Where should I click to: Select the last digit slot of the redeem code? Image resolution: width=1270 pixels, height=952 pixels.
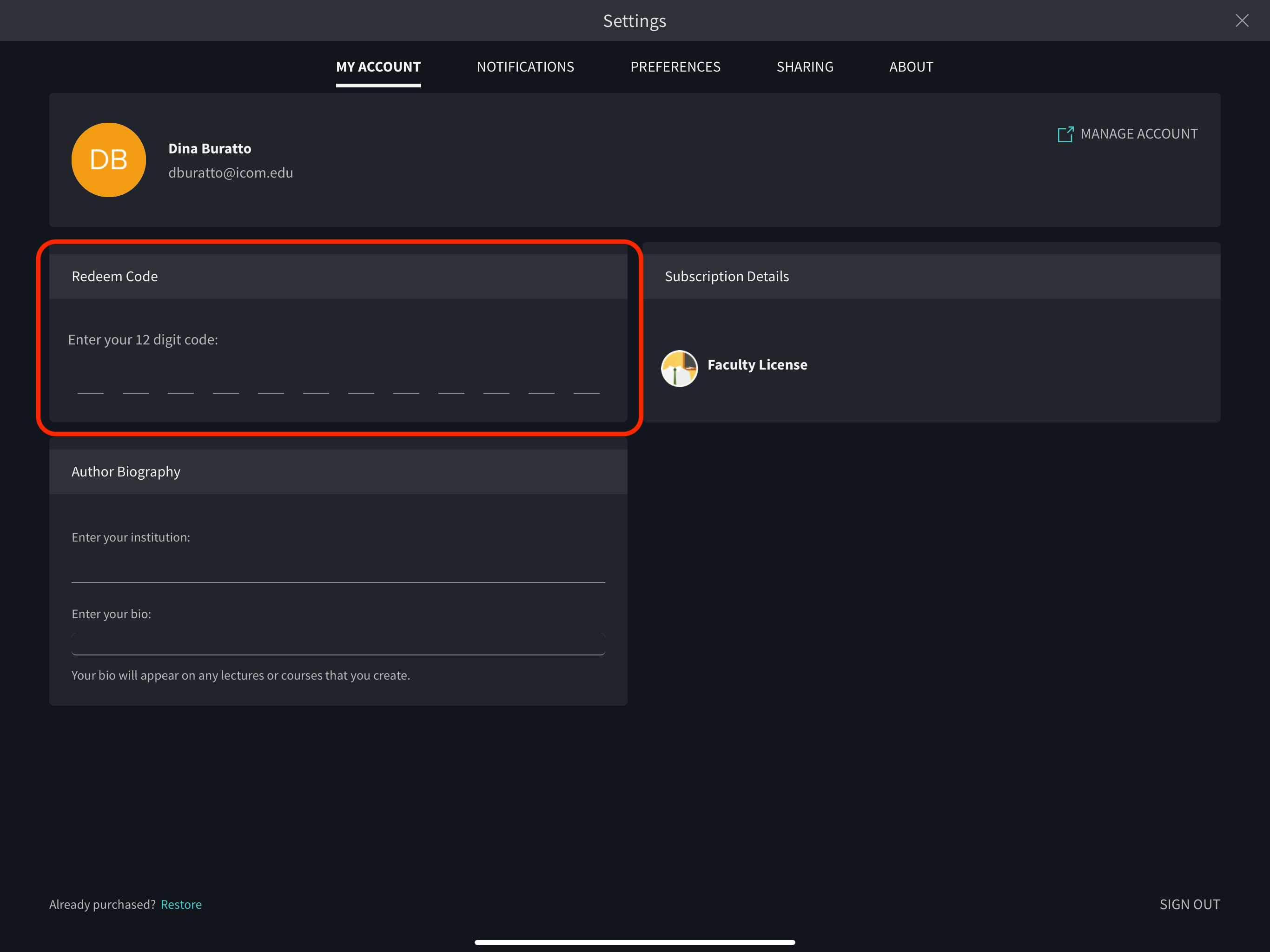pos(586,382)
